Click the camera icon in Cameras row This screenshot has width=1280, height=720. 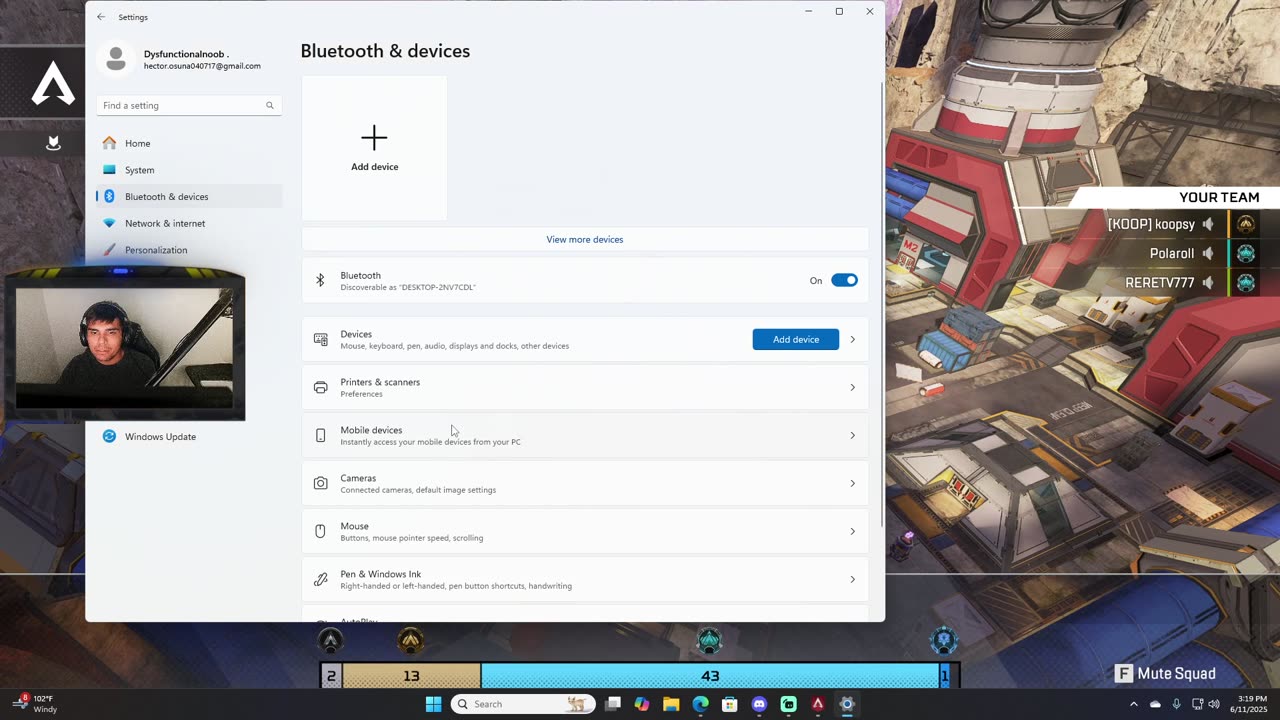tap(320, 483)
